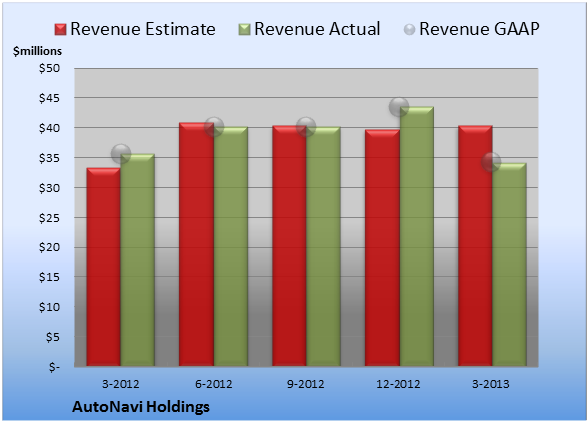Click the '$millions' axis unit label
This screenshot has width=588, height=422.
(37, 51)
